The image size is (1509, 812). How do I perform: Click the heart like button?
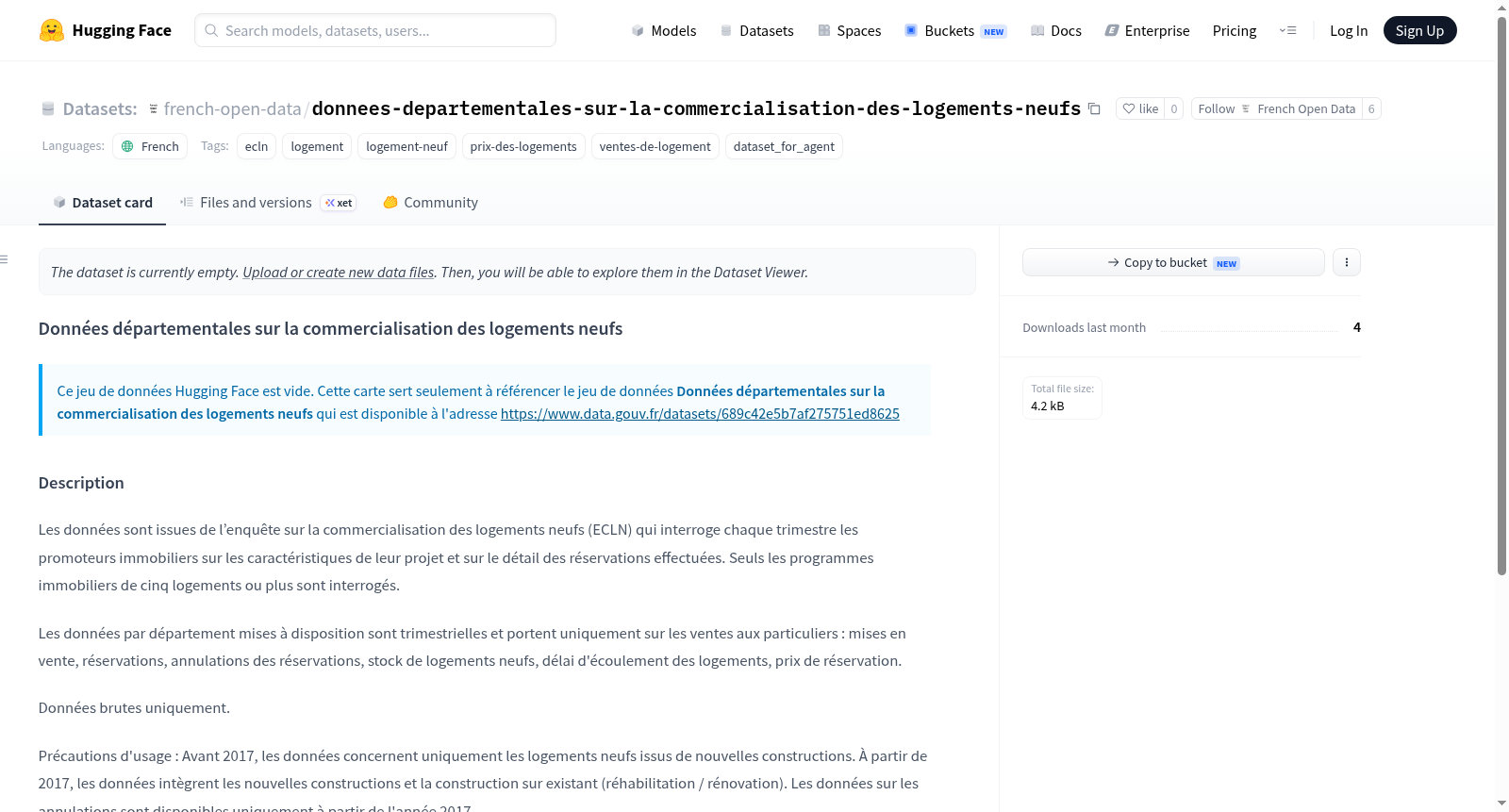[x=1139, y=108]
